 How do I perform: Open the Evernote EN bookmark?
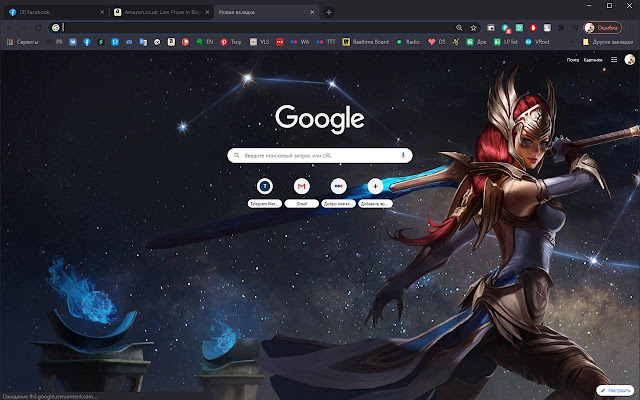tap(204, 42)
